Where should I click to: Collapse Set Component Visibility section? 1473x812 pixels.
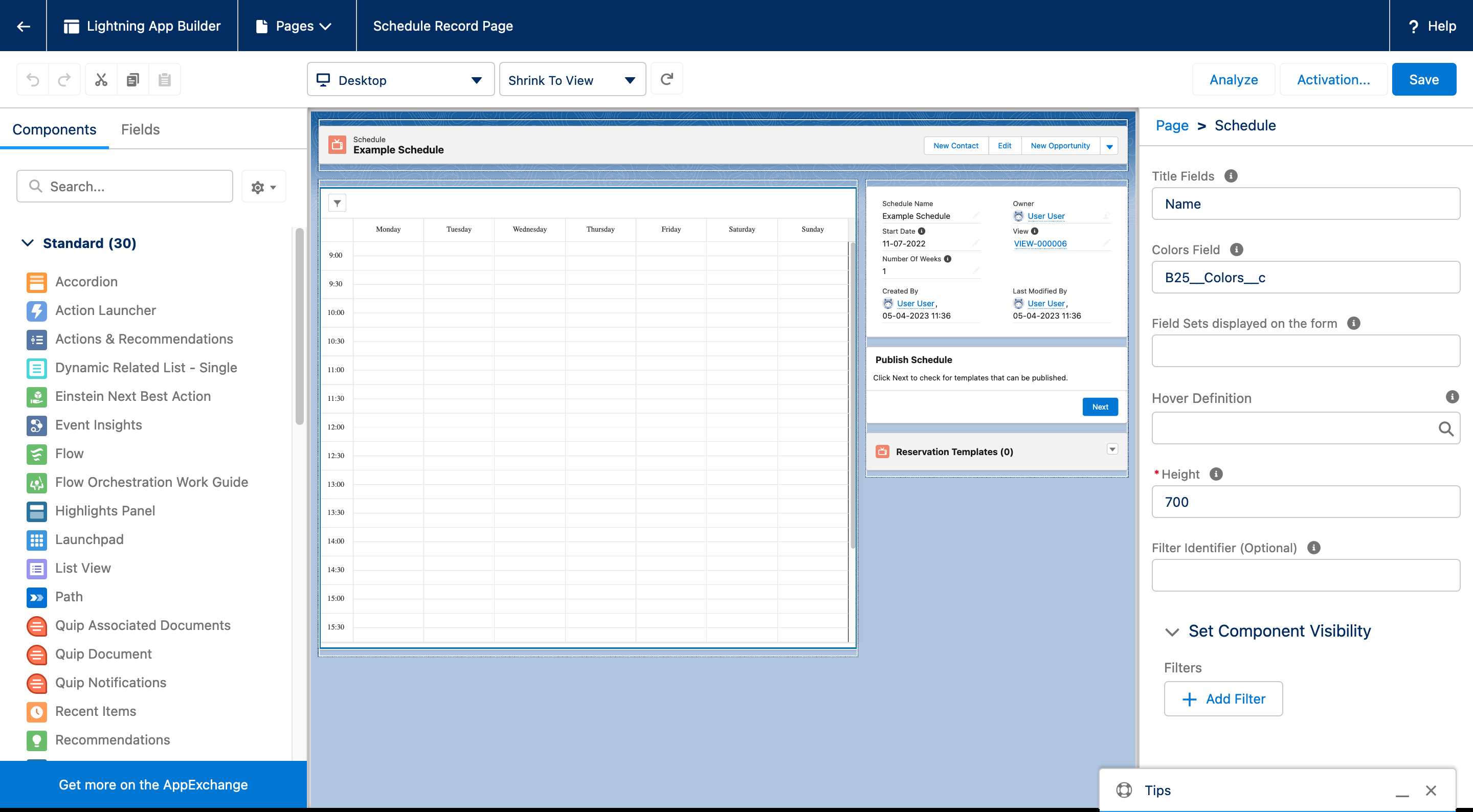click(x=1172, y=631)
